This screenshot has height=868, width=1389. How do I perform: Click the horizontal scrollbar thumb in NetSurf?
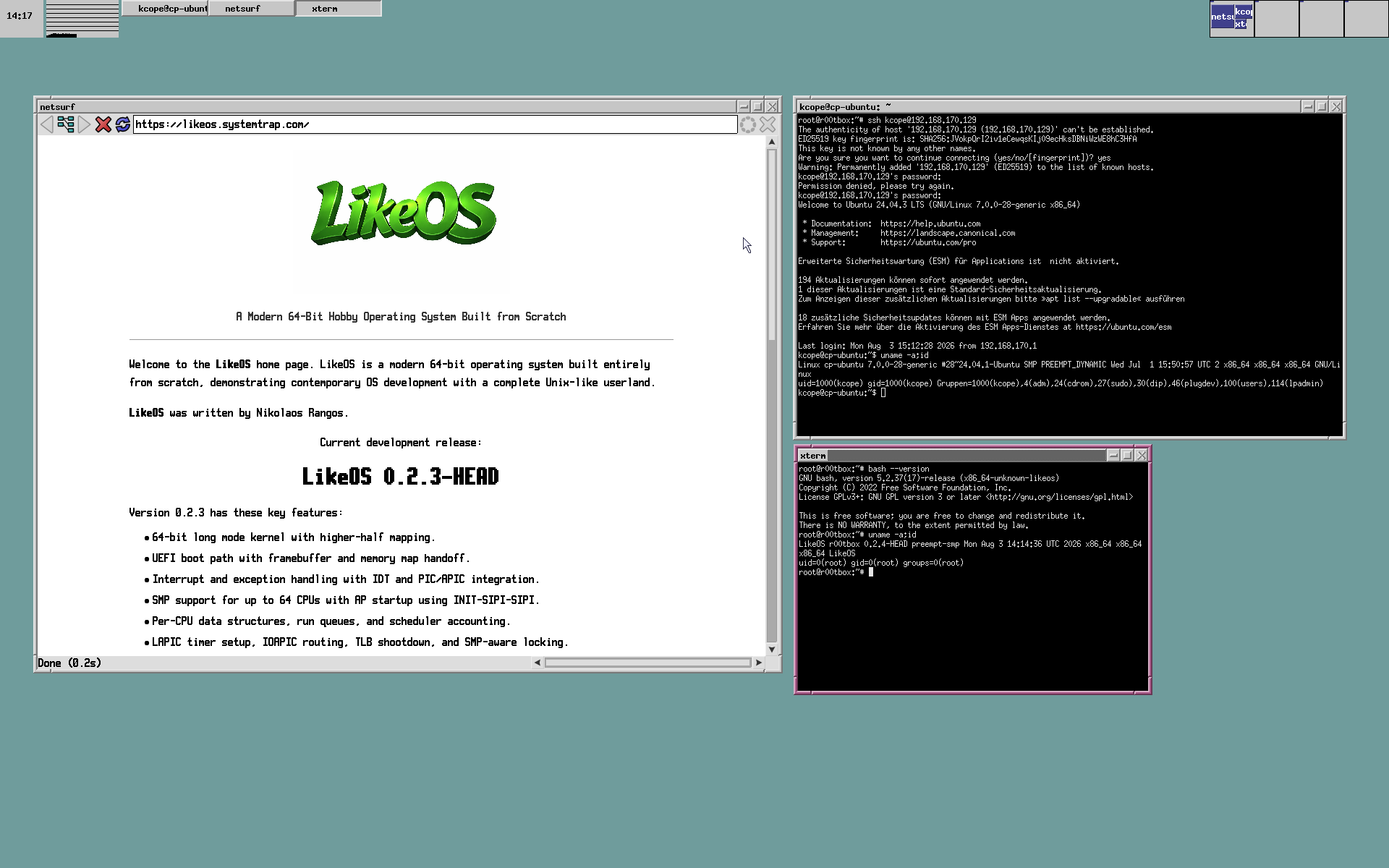[647, 663]
